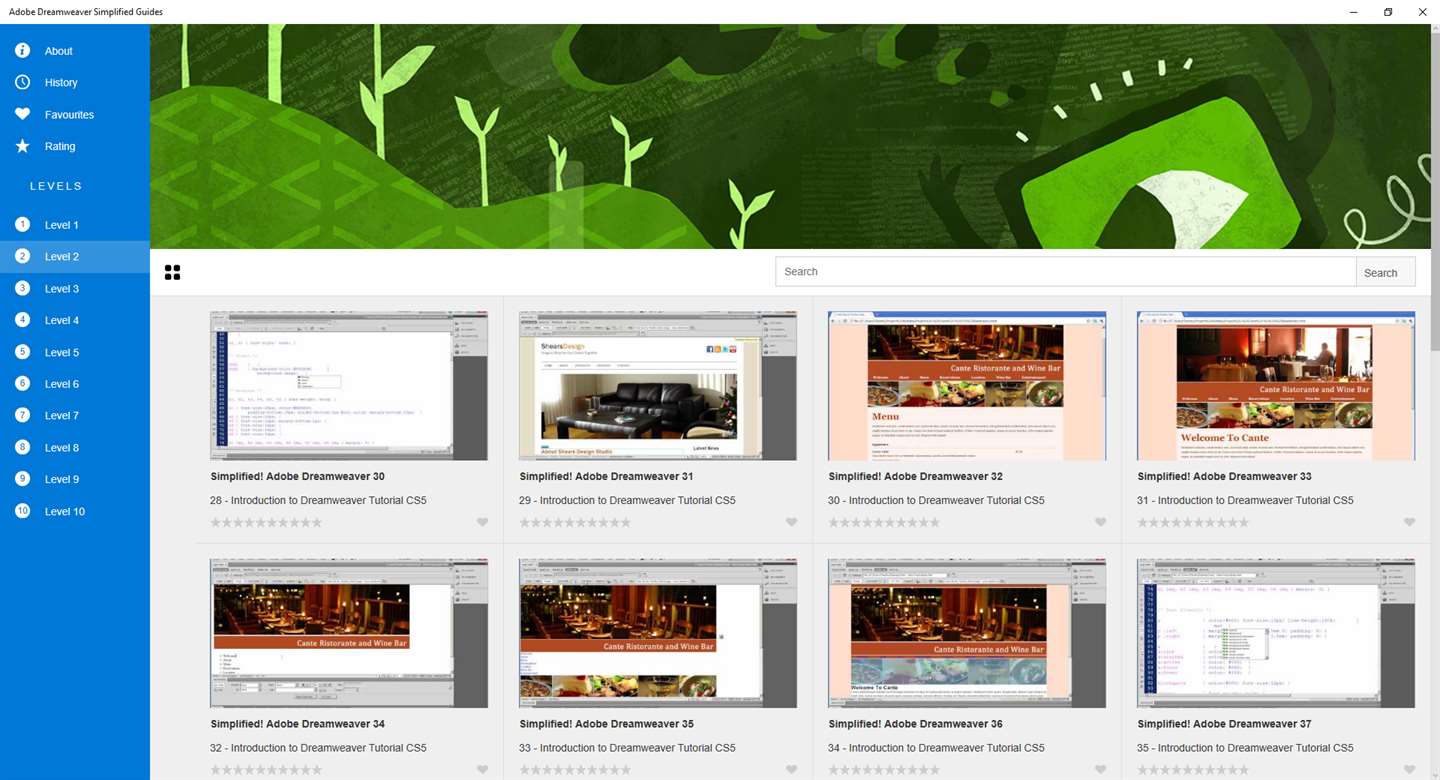Click title 'Simplified! Adobe Dreamweaver 35'
This screenshot has width=1440, height=780.
pos(607,724)
